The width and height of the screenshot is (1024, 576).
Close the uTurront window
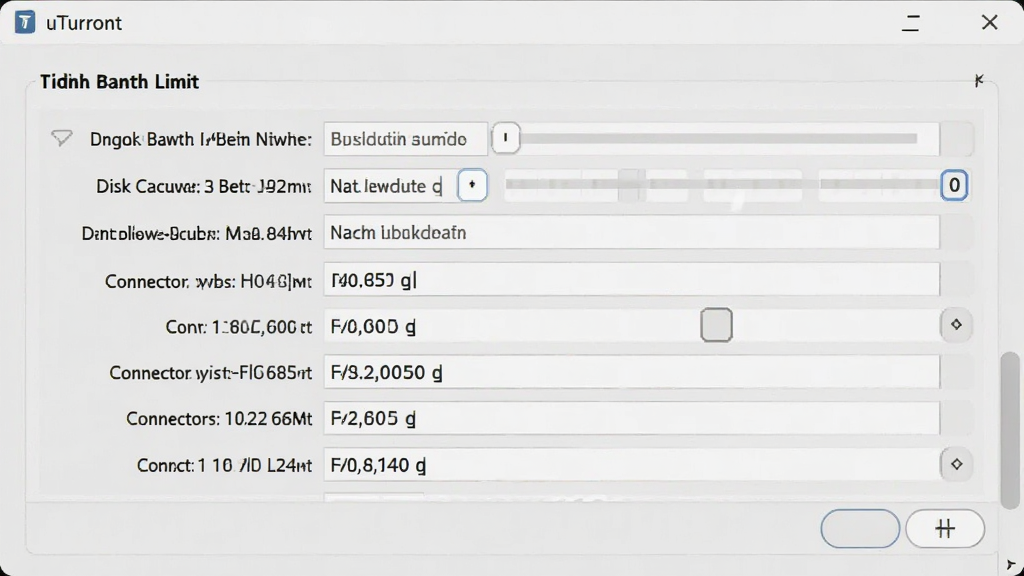(x=989, y=22)
